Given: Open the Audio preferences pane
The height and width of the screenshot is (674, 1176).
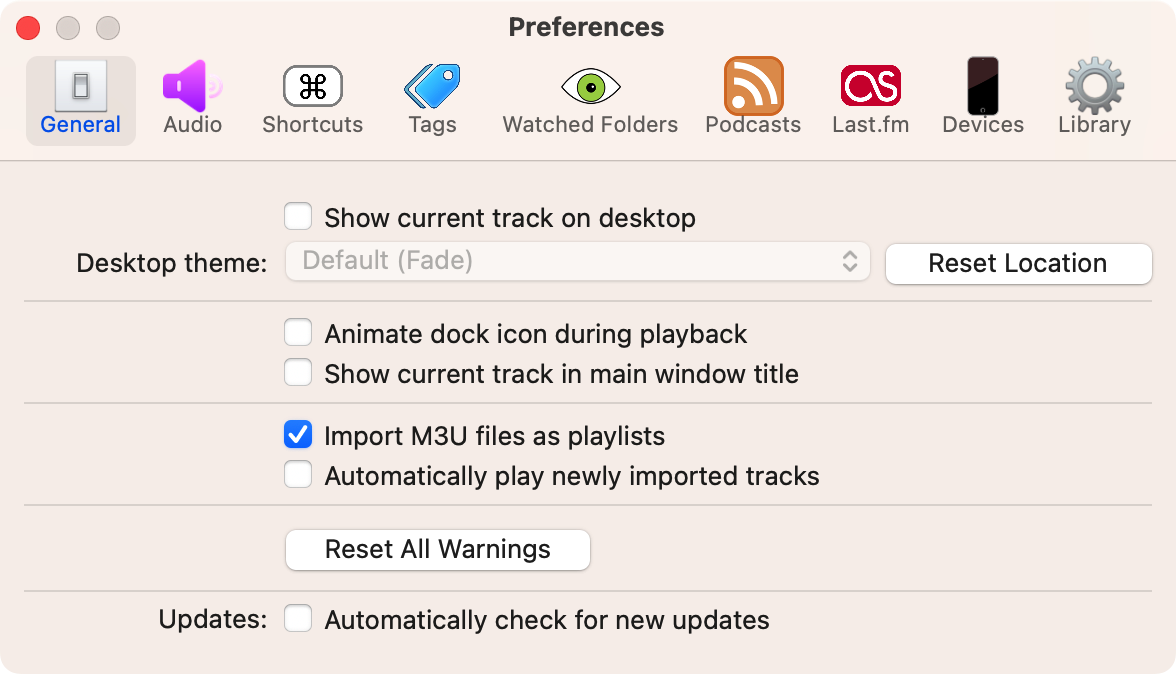Looking at the screenshot, I should tap(193, 100).
